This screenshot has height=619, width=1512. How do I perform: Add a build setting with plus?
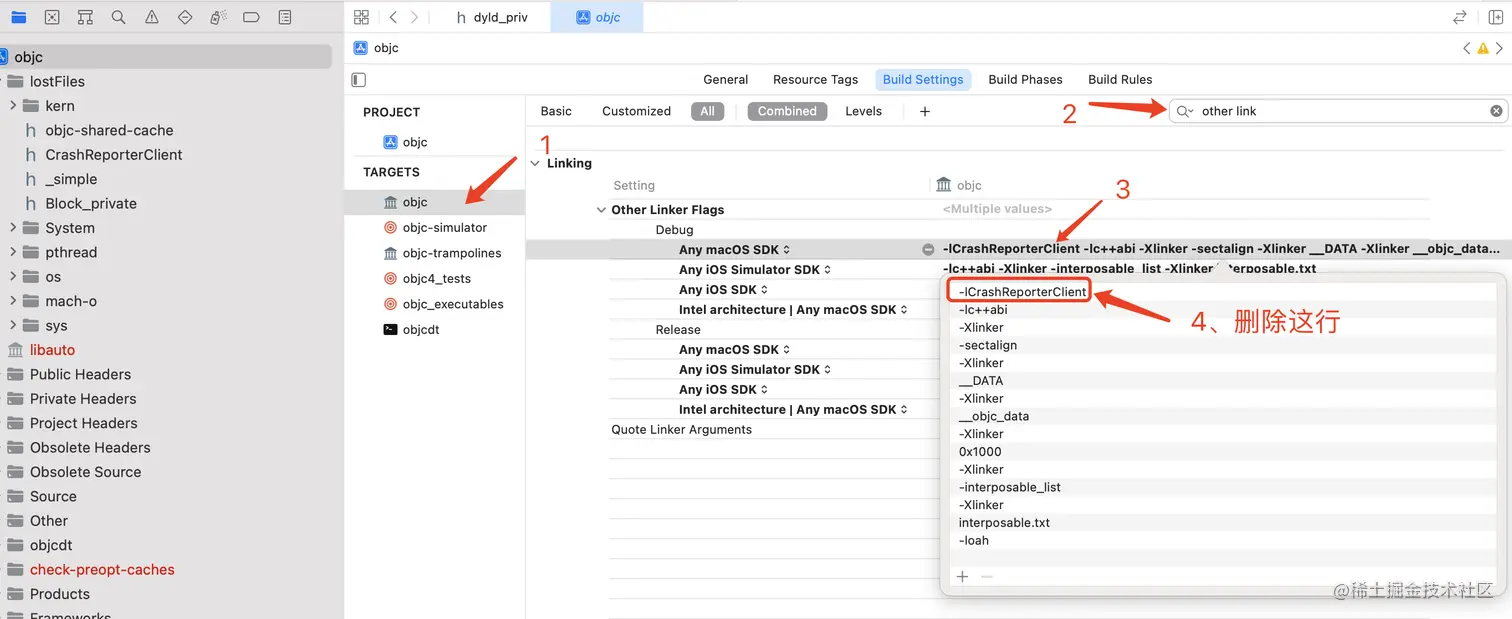pos(925,111)
